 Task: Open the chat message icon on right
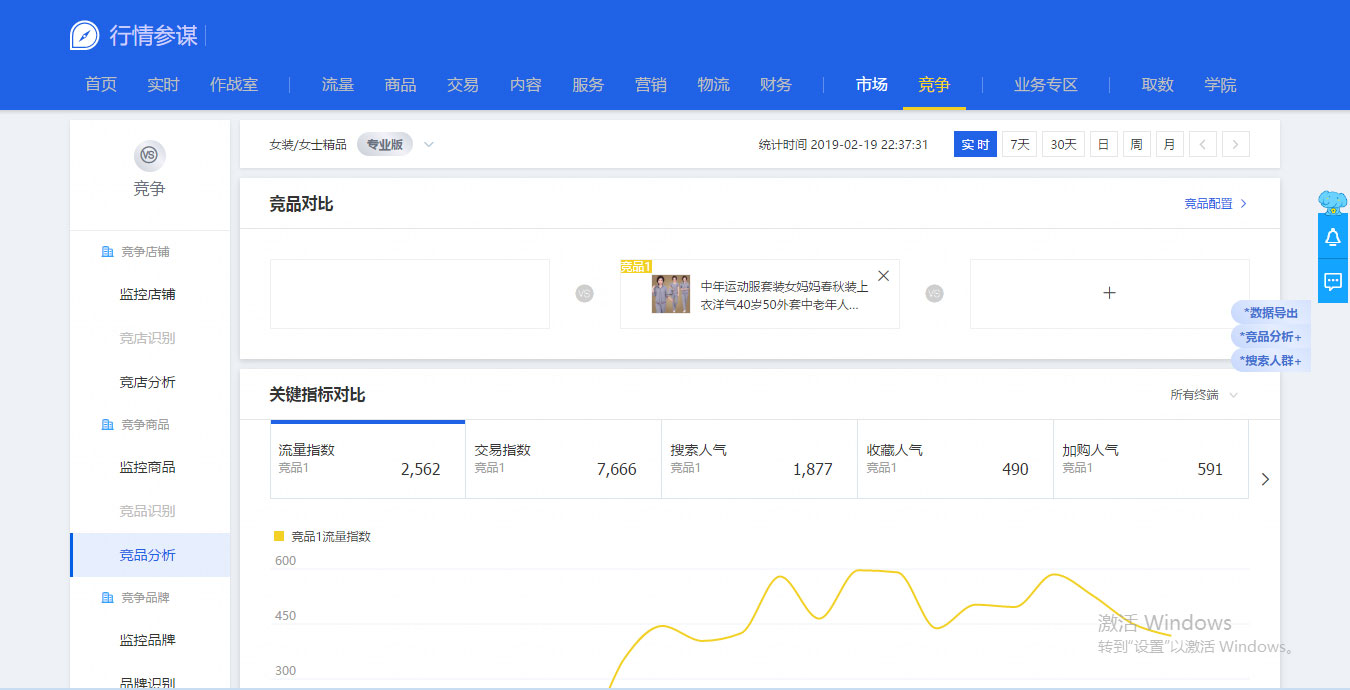[x=1332, y=281]
